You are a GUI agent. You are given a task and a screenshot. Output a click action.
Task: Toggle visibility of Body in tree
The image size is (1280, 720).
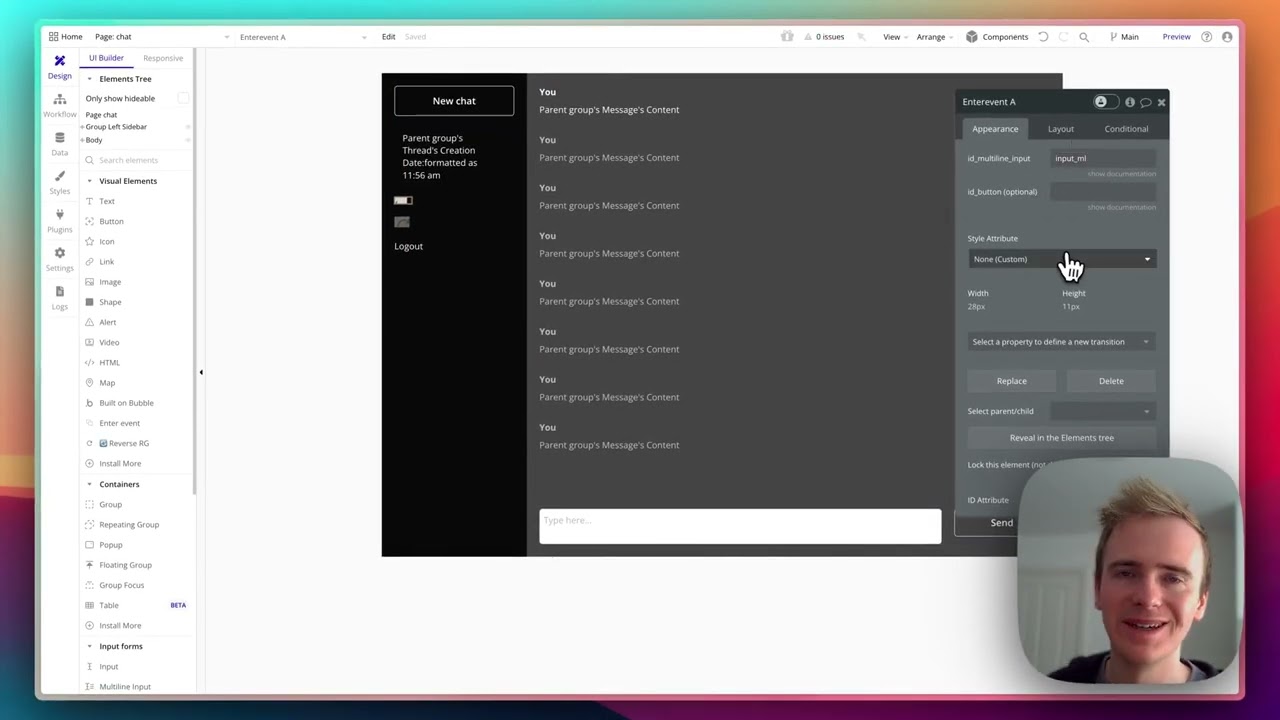pyautogui.click(x=188, y=140)
